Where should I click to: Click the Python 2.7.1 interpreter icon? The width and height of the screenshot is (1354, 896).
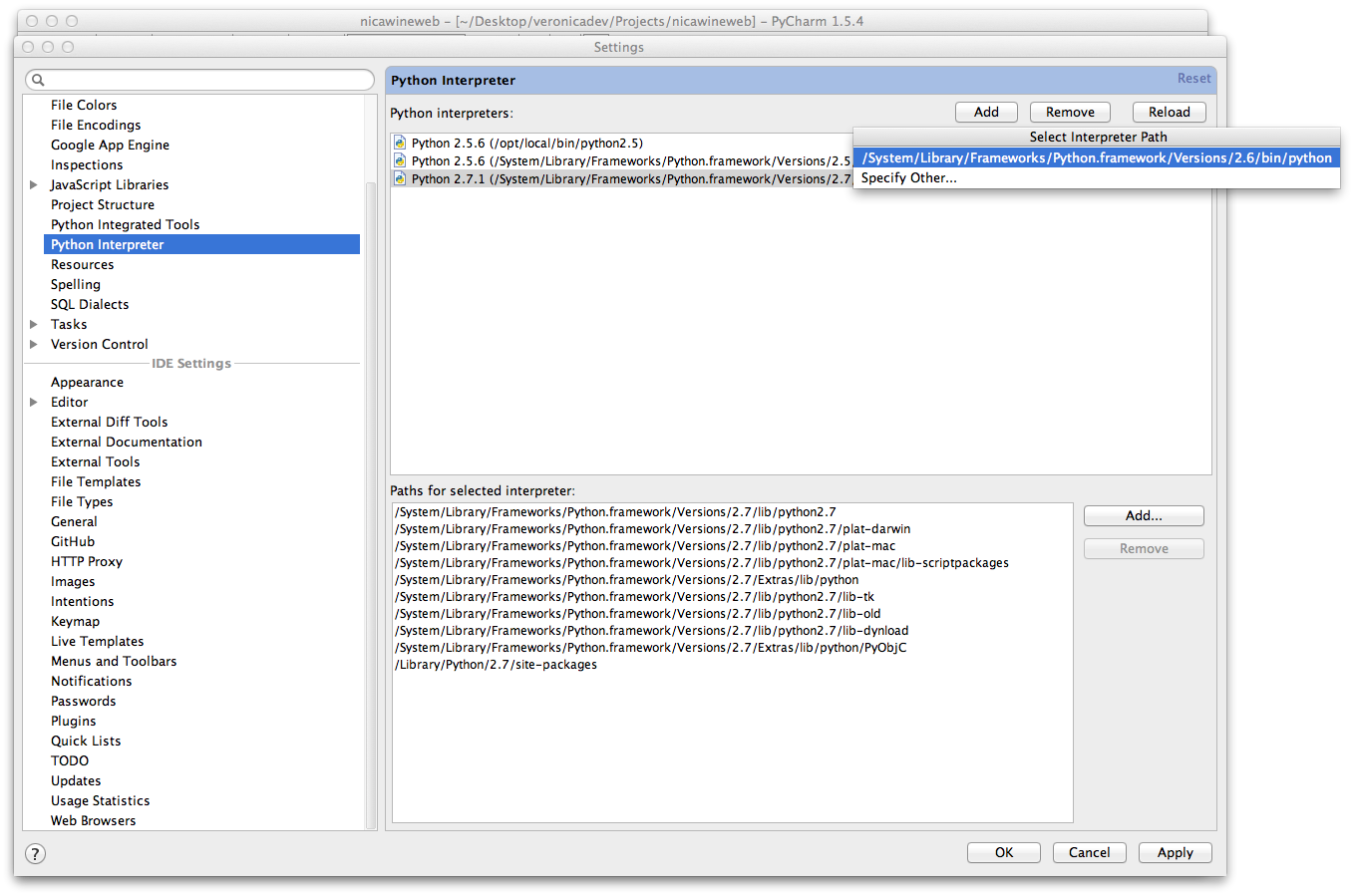[400, 178]
